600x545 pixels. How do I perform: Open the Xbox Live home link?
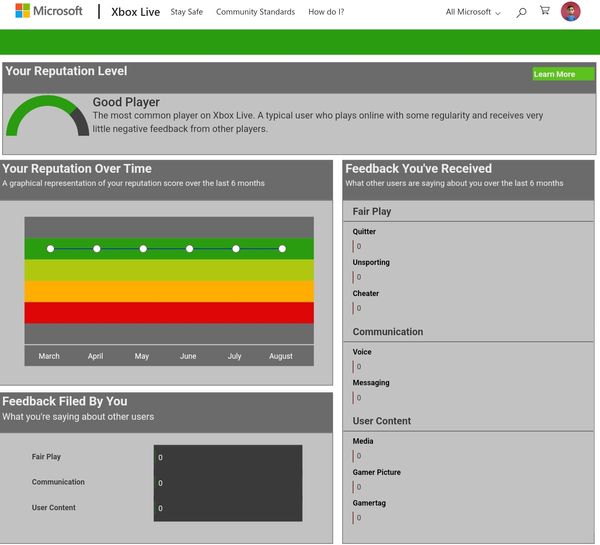point(135,12)
